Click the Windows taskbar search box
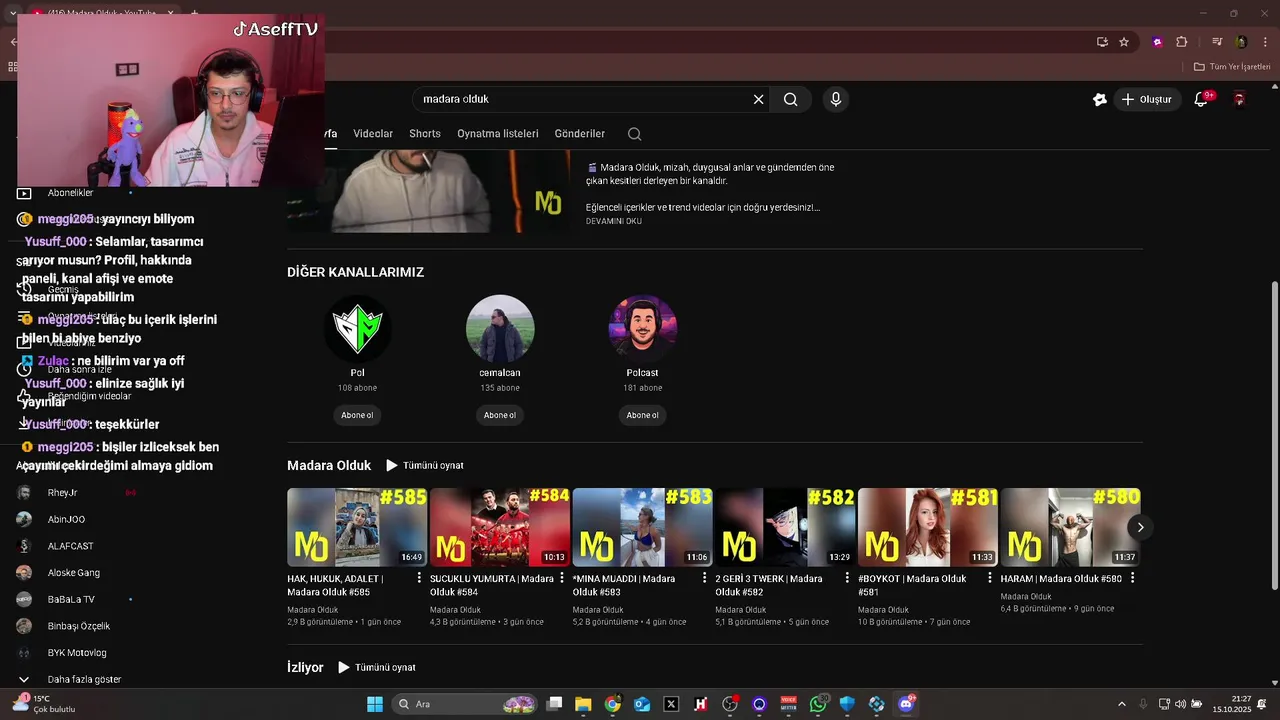 pos(462,704)
